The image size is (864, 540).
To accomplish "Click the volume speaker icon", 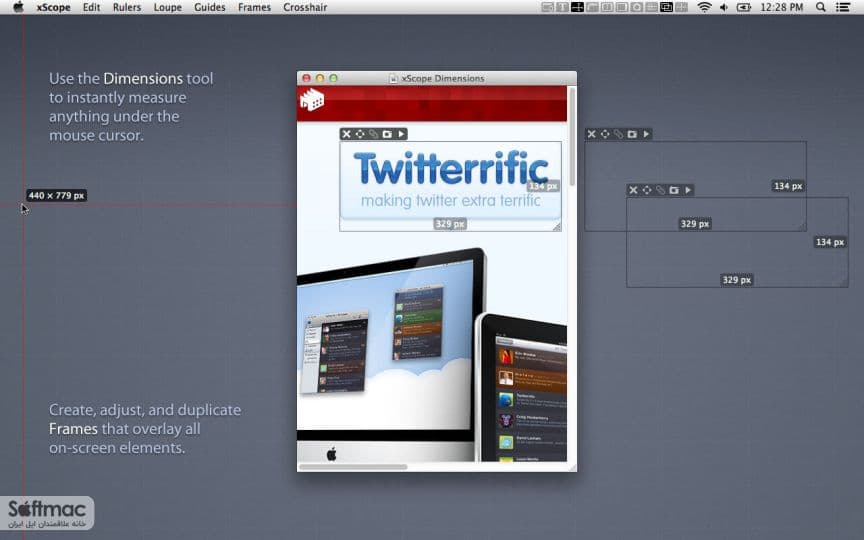I will pyautogui.click(x=723, y=7).
